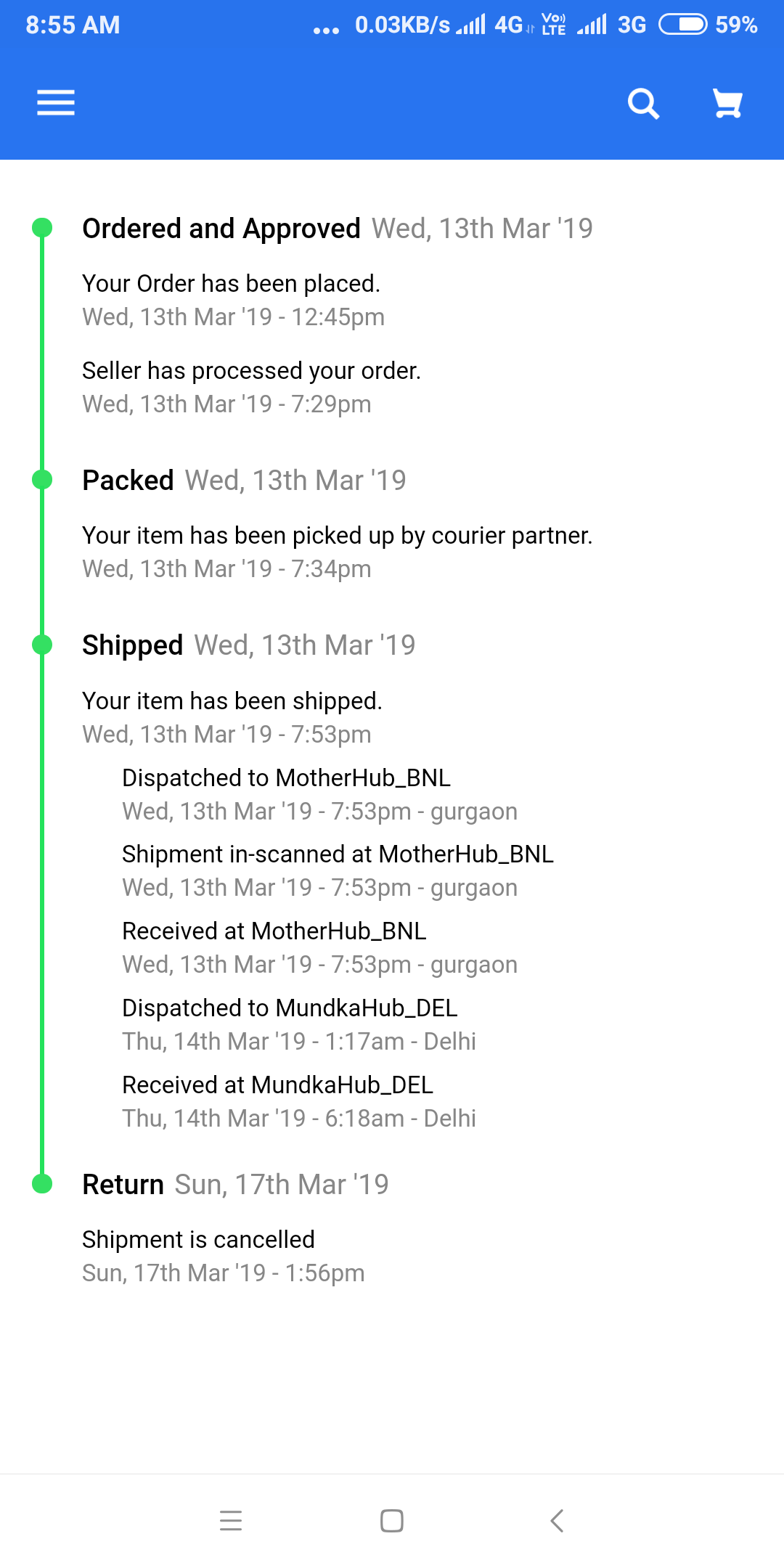The width and height of the screenshot is (784, 1568).
Task: Open the hamburger navigation menu
Action: (56, 102)
